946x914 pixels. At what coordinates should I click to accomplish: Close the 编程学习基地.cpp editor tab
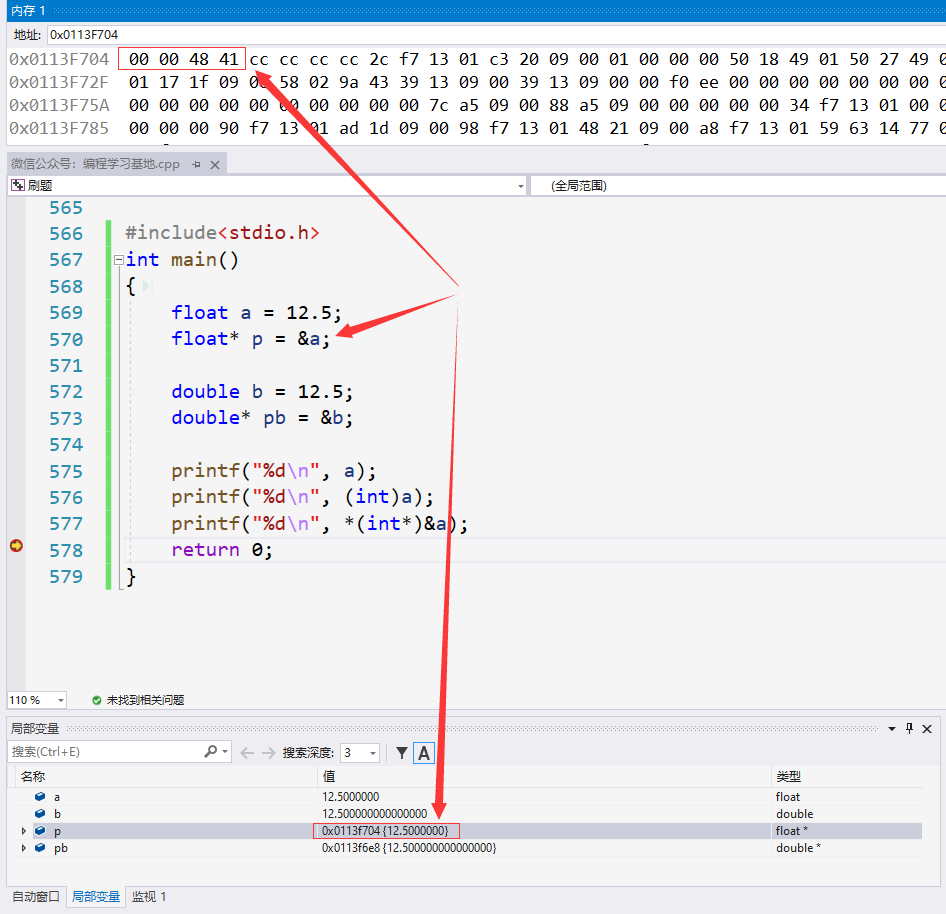coord(215,164)
